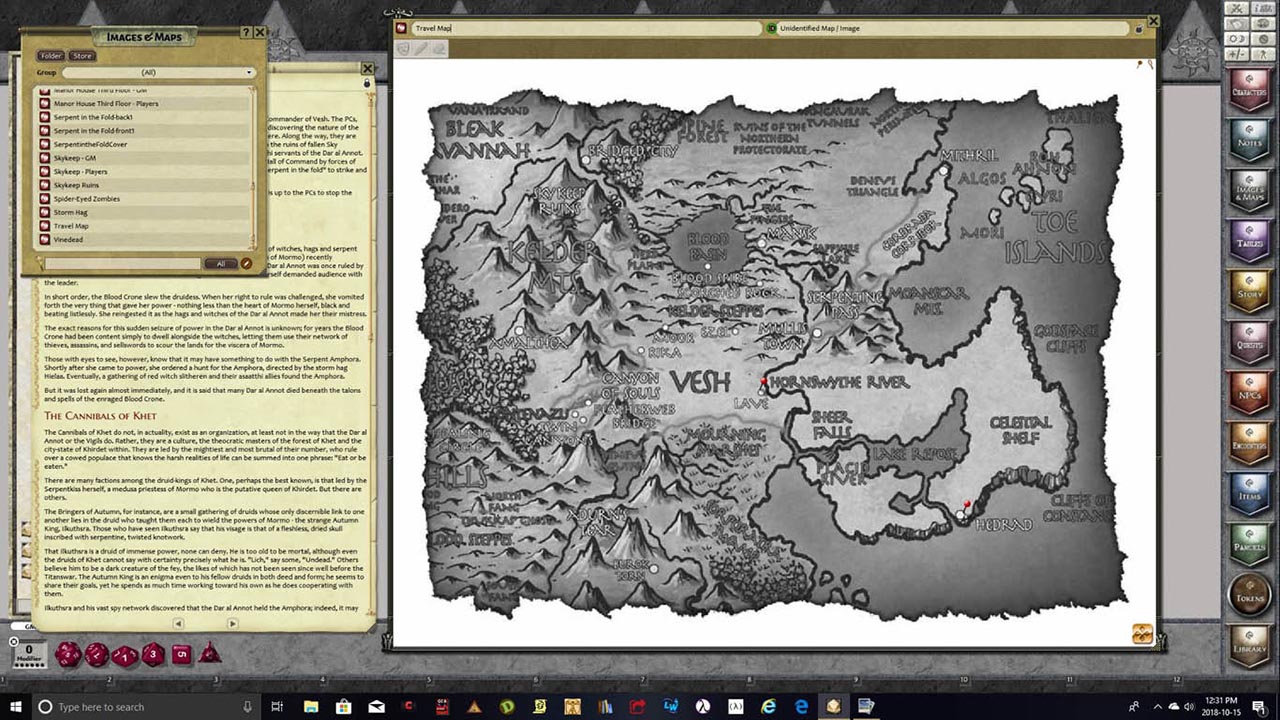1280x720 pixels.
Task: Open the Tokens bag from the sidebar
Action: [1248, 593]
